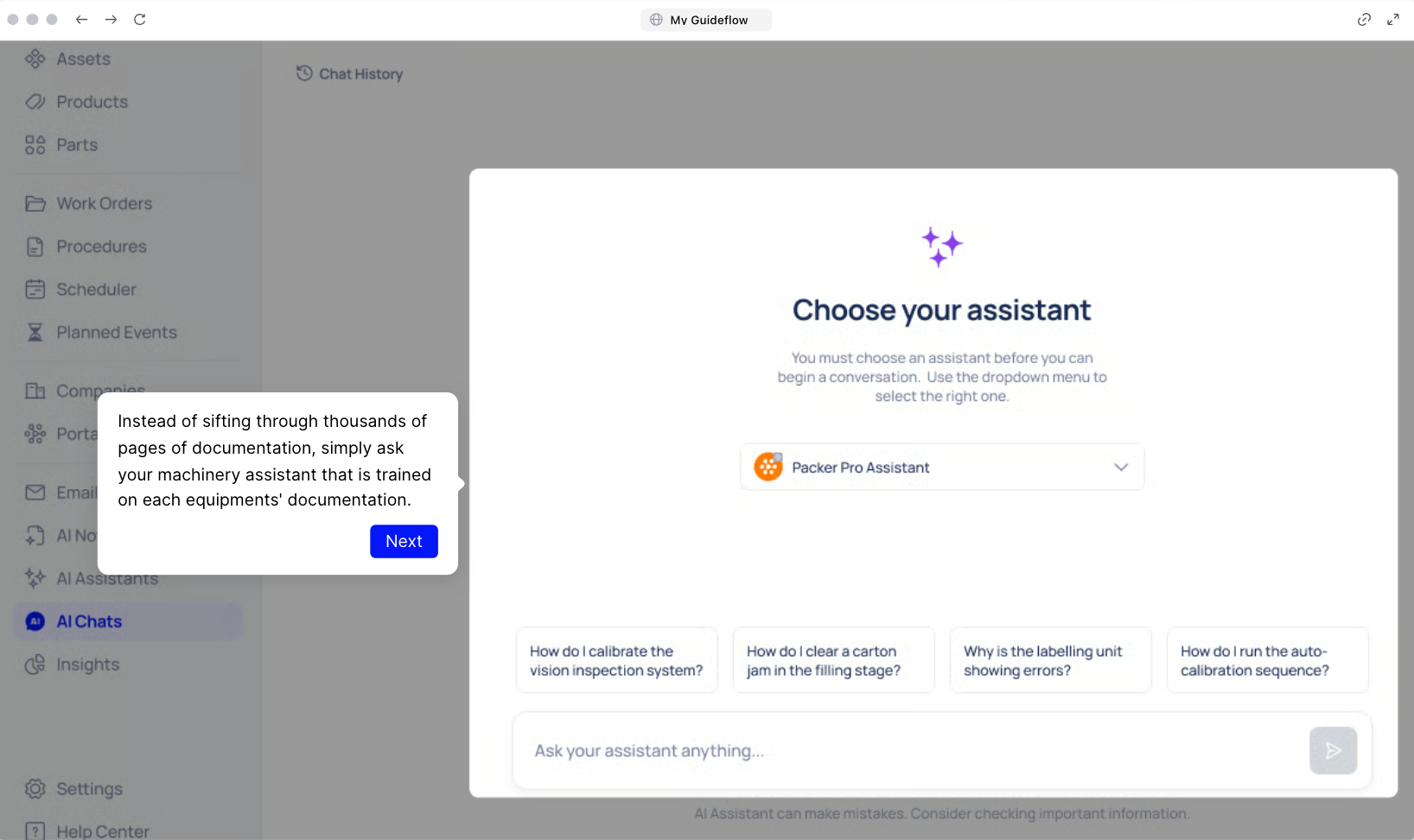Click the Planned Events hourglass icon
Screen dimensions: 1414x840
pyautogui.click(x=35, y=332)
